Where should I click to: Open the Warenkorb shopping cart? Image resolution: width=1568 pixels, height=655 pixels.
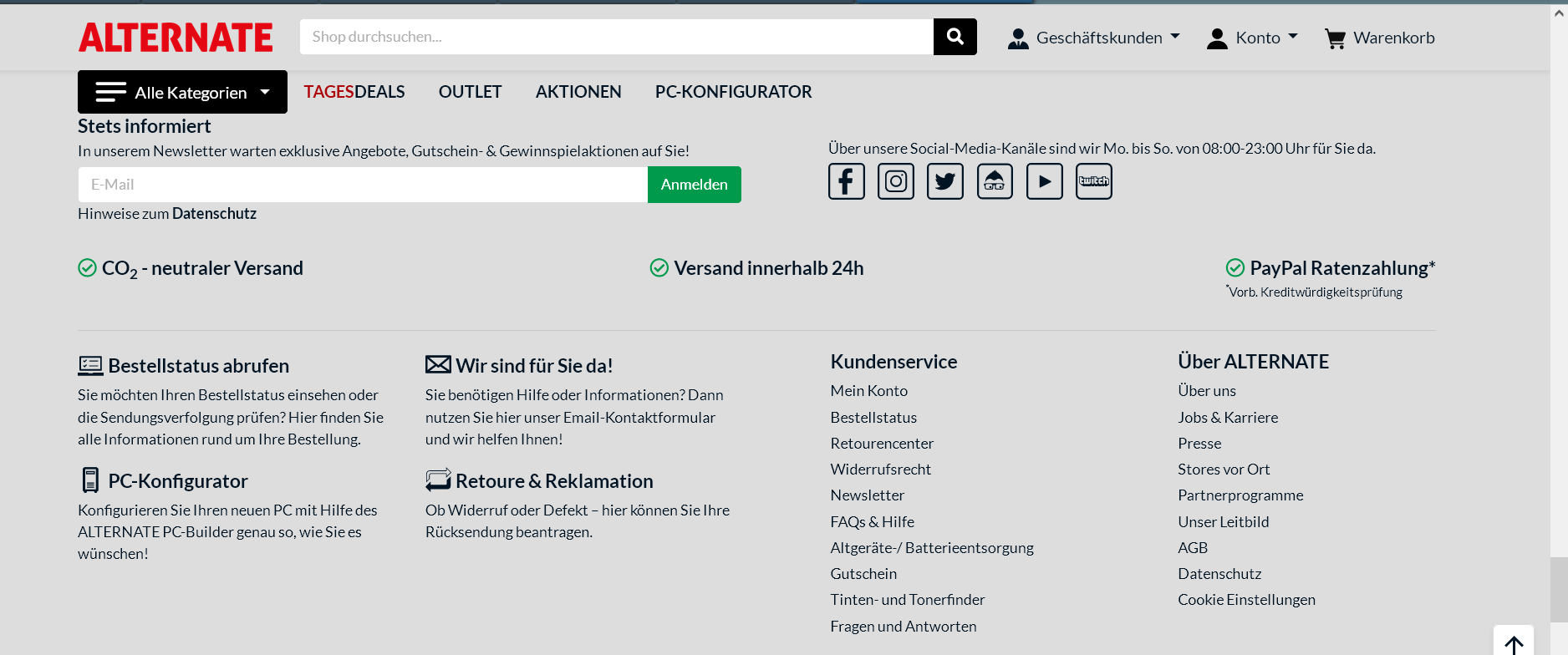[1379, 38]
